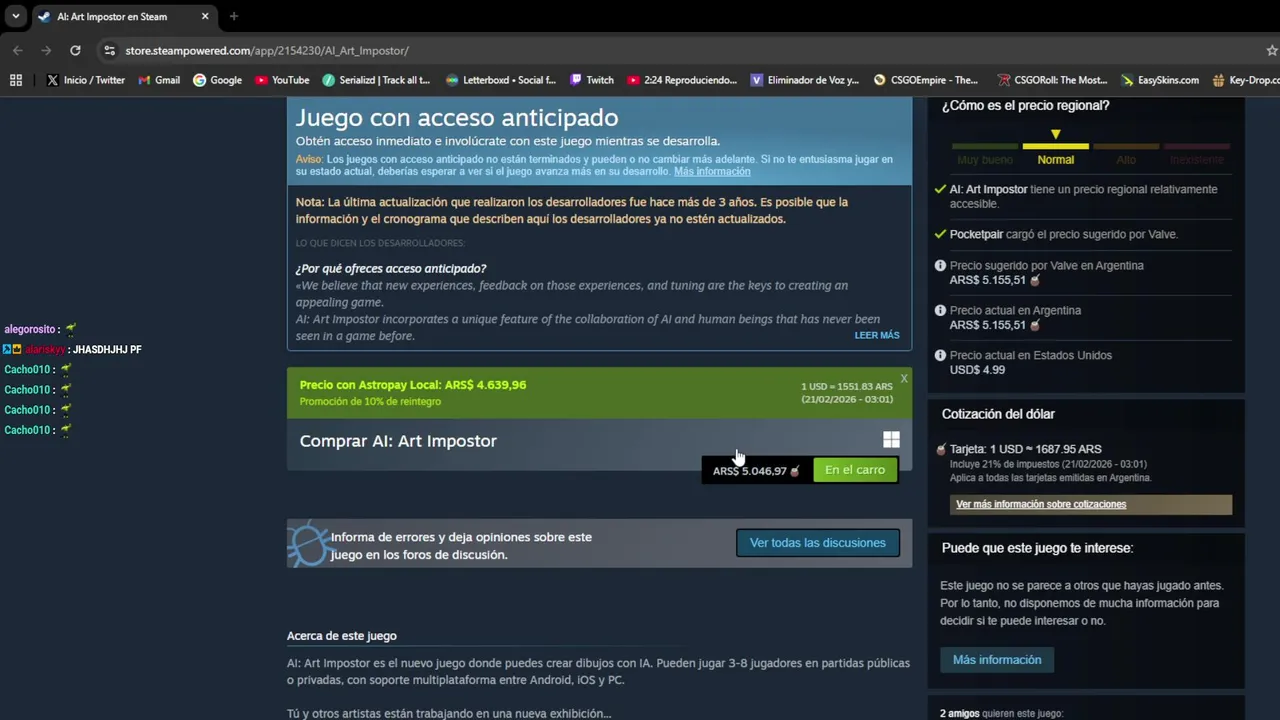The width and height of the screenshot is (1280, 720).
Task: Open the Eliminador de Voz bookmark
Action: [x=805, y=80]
